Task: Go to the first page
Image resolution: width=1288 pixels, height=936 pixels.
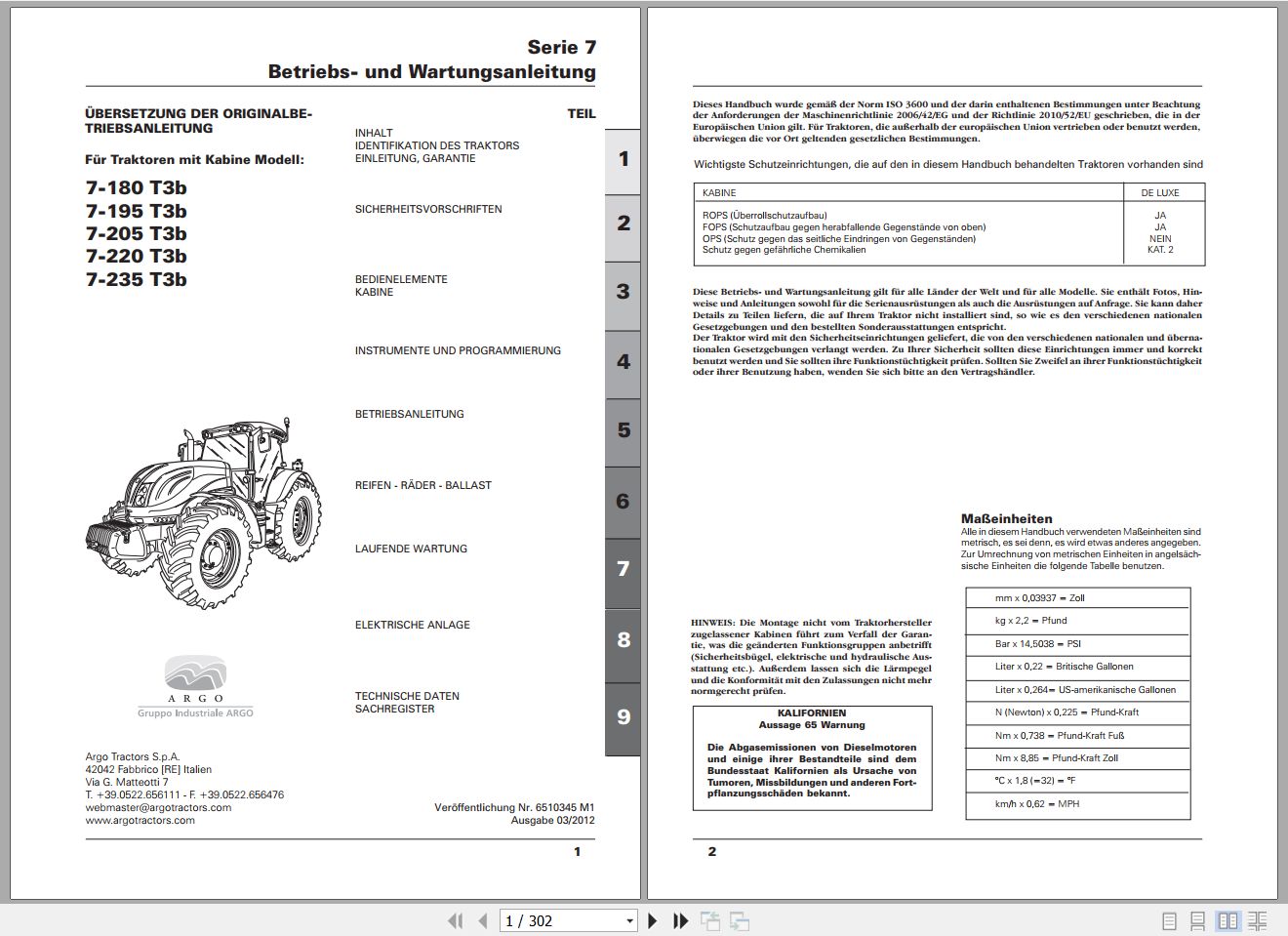Action: (455, 920)
